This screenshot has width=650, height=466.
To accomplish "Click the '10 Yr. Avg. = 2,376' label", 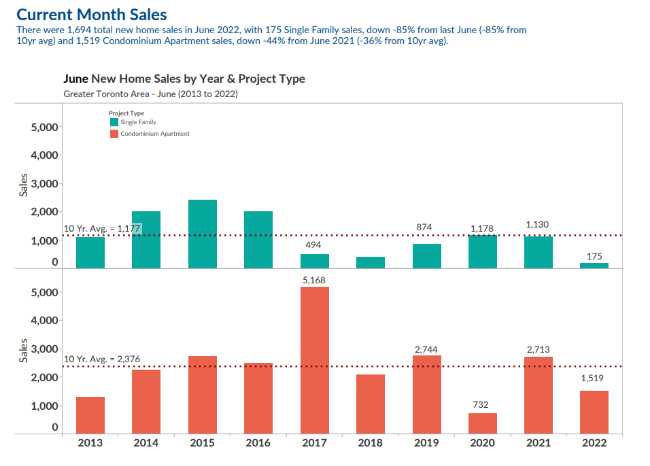I will (x=104, y=359).
